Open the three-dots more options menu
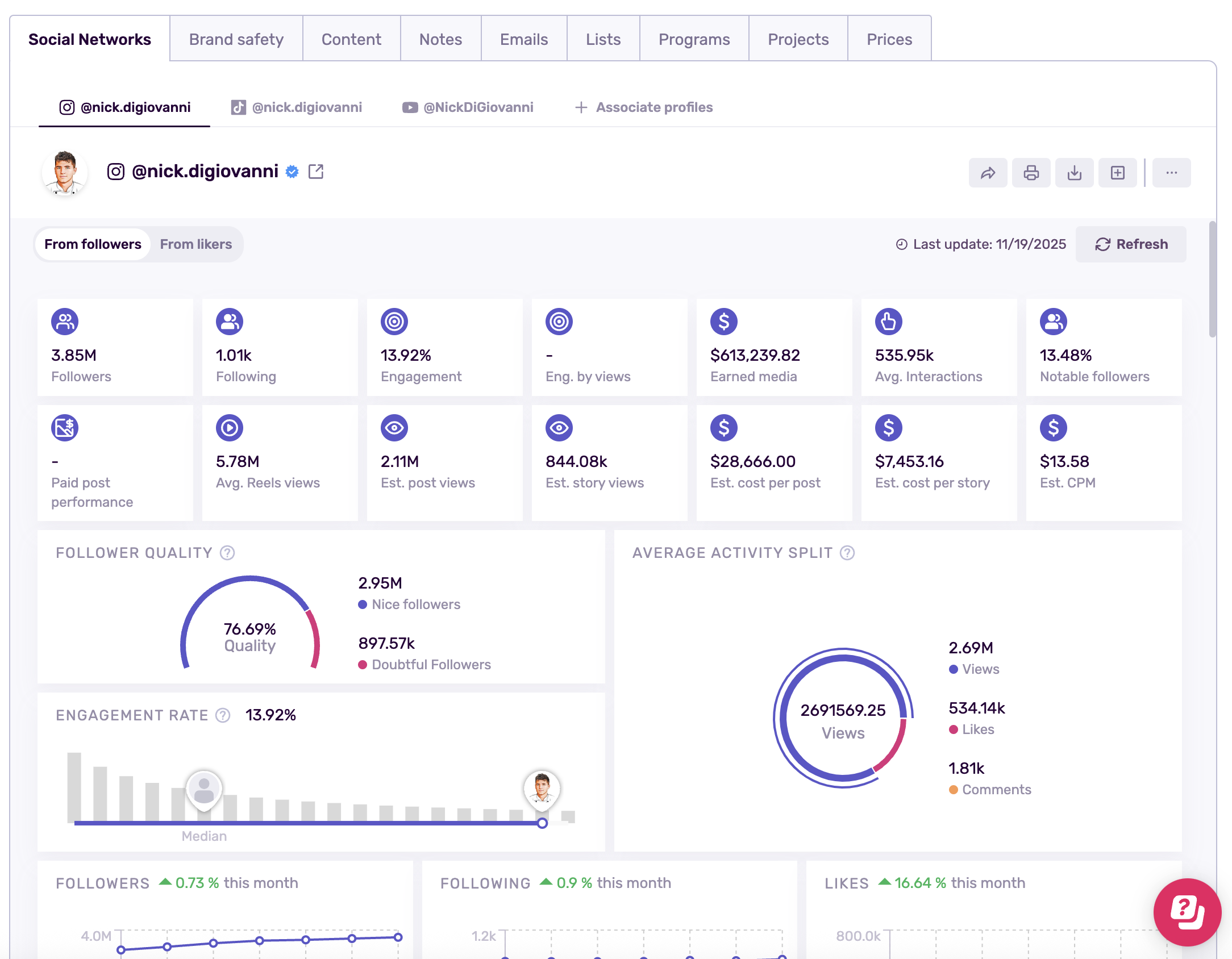 coord(1171,173)
